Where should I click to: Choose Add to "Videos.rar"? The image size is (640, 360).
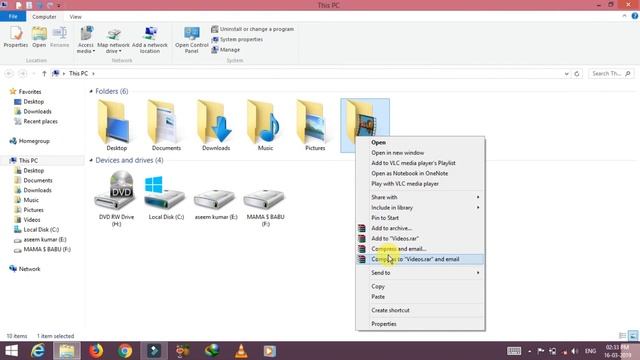coord(420,238)
